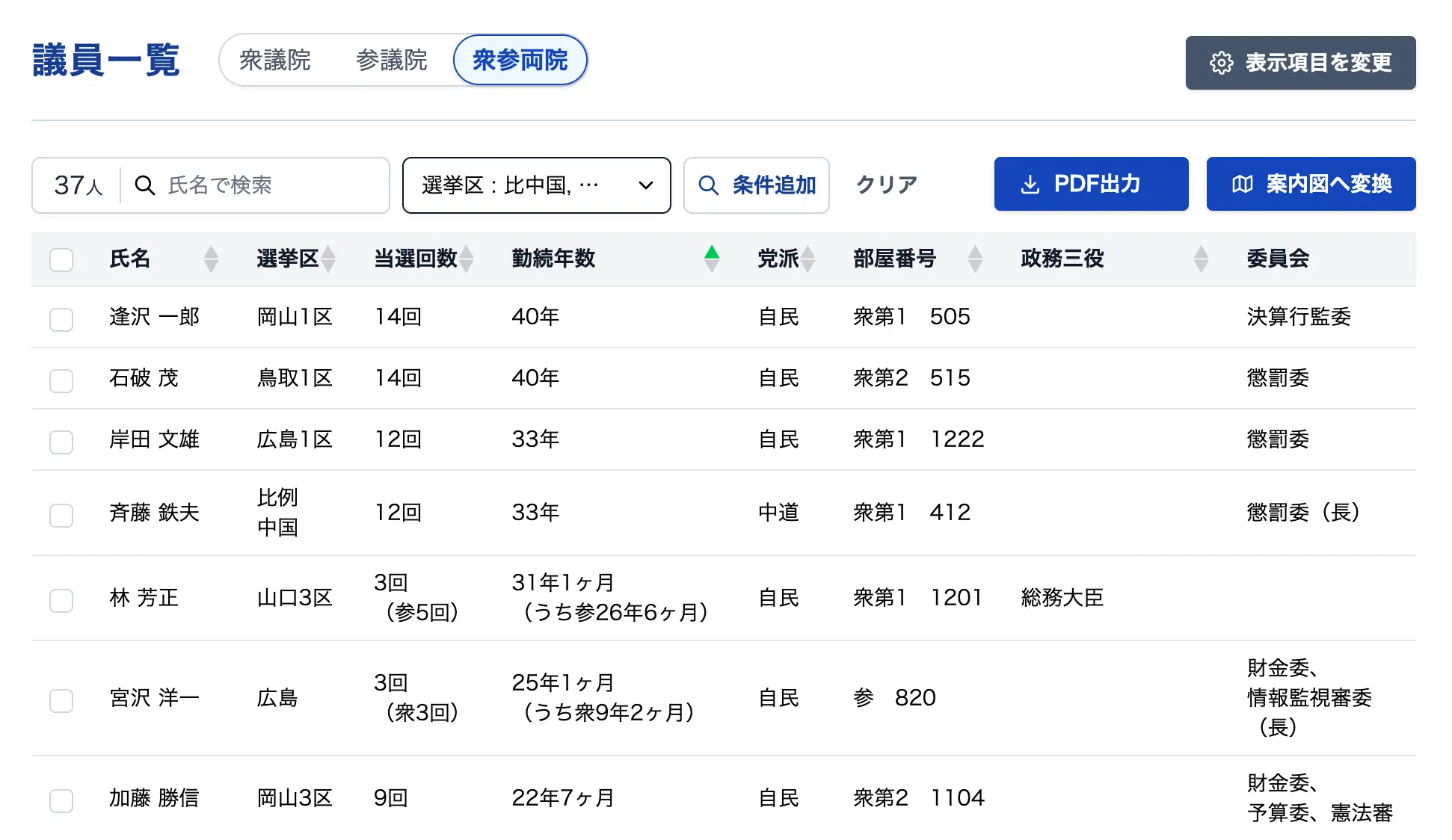Sort by 当選回数 column arrows

(x=467, y=259)
